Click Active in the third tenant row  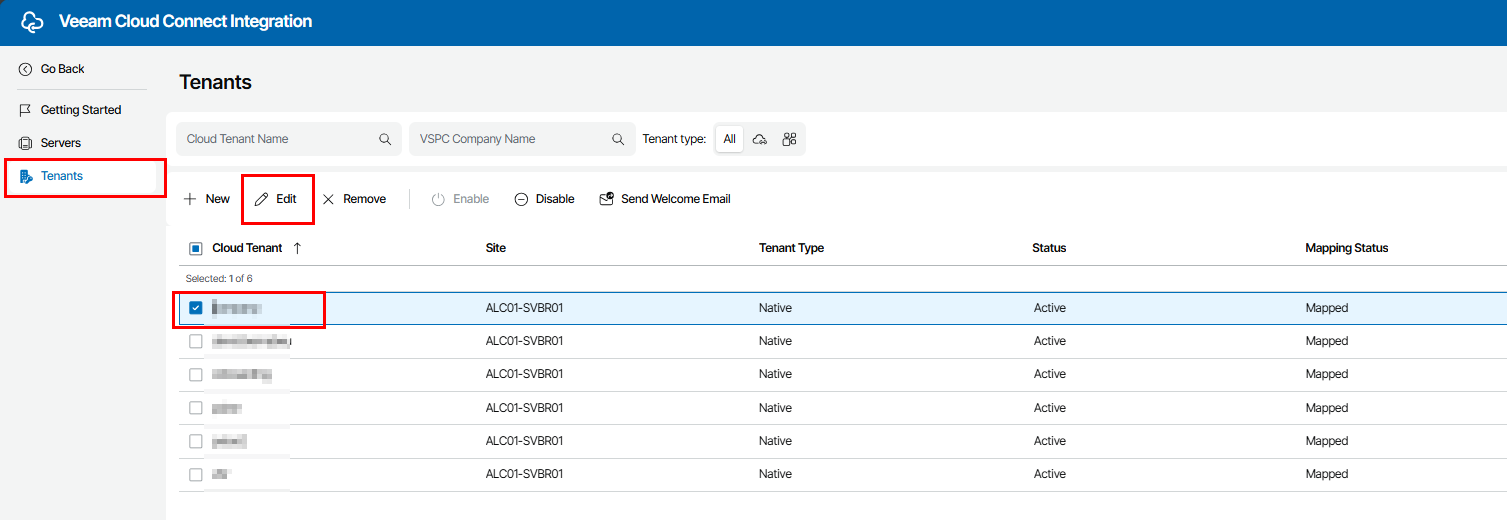1050,374
